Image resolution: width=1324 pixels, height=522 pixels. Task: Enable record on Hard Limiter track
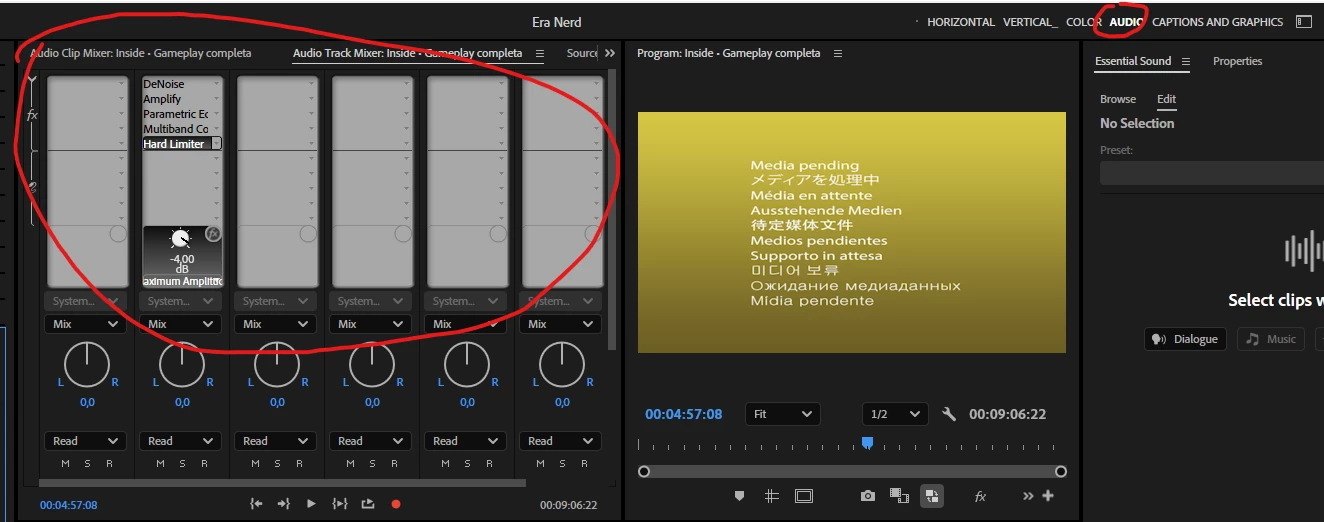coord(204,463)
